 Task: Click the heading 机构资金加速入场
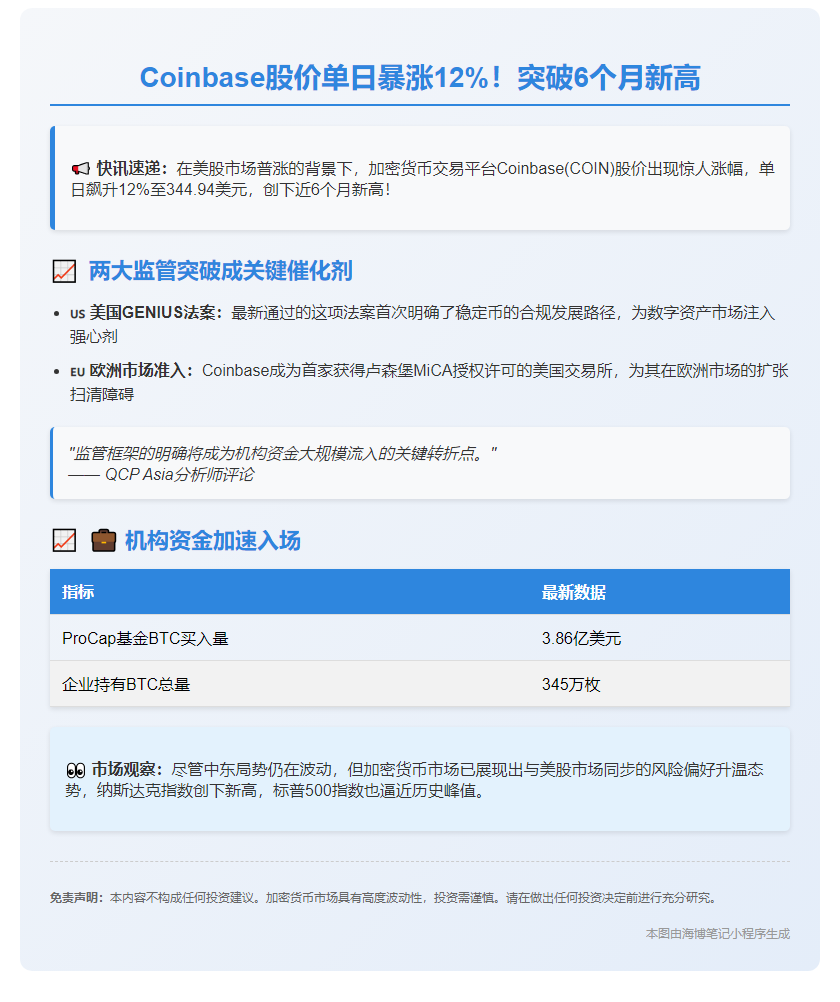click(x=212, y=541)
